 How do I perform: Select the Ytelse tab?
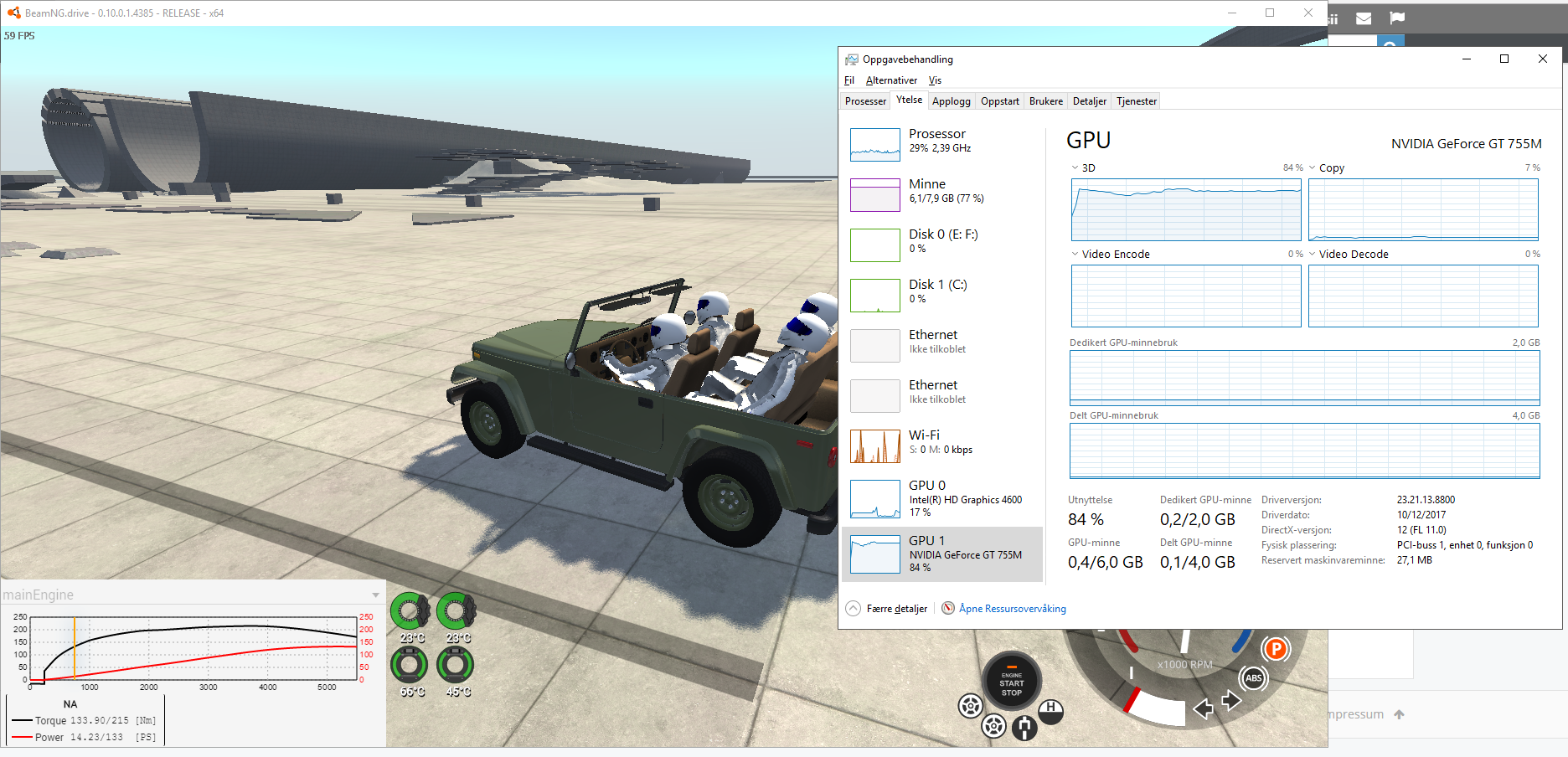pos(909,100)
